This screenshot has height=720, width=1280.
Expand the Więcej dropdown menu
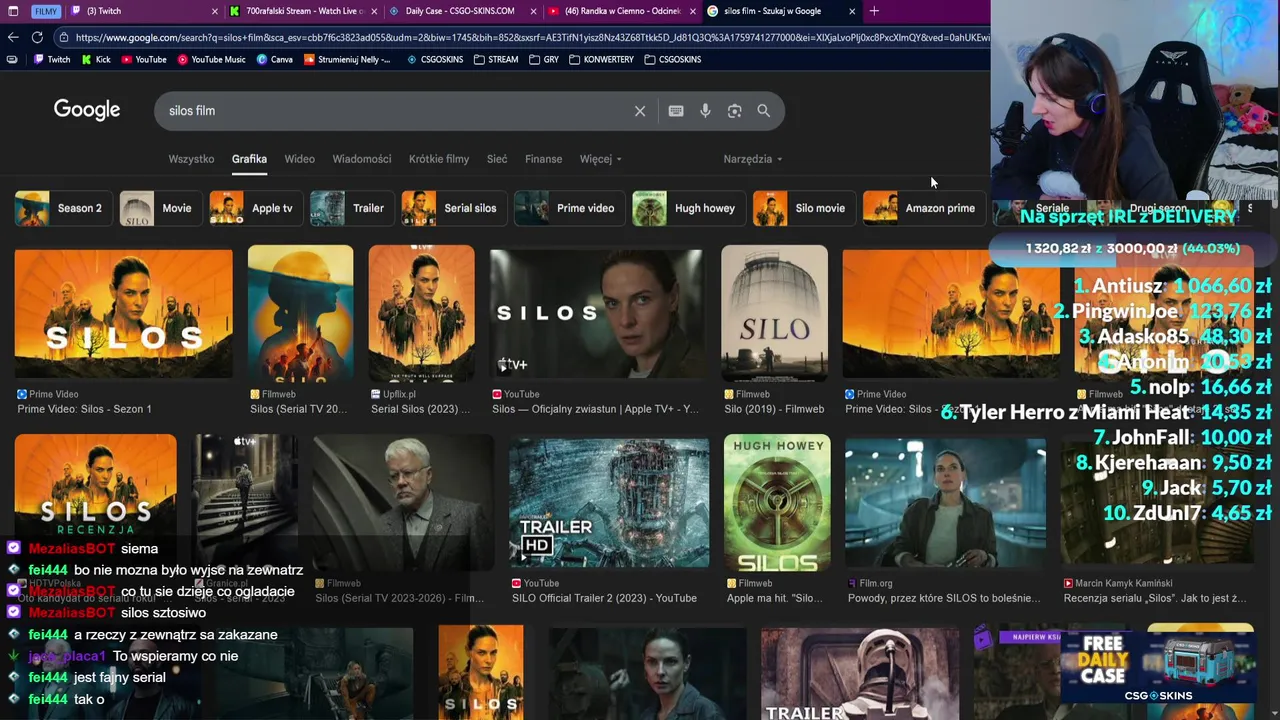coord(600,159)
